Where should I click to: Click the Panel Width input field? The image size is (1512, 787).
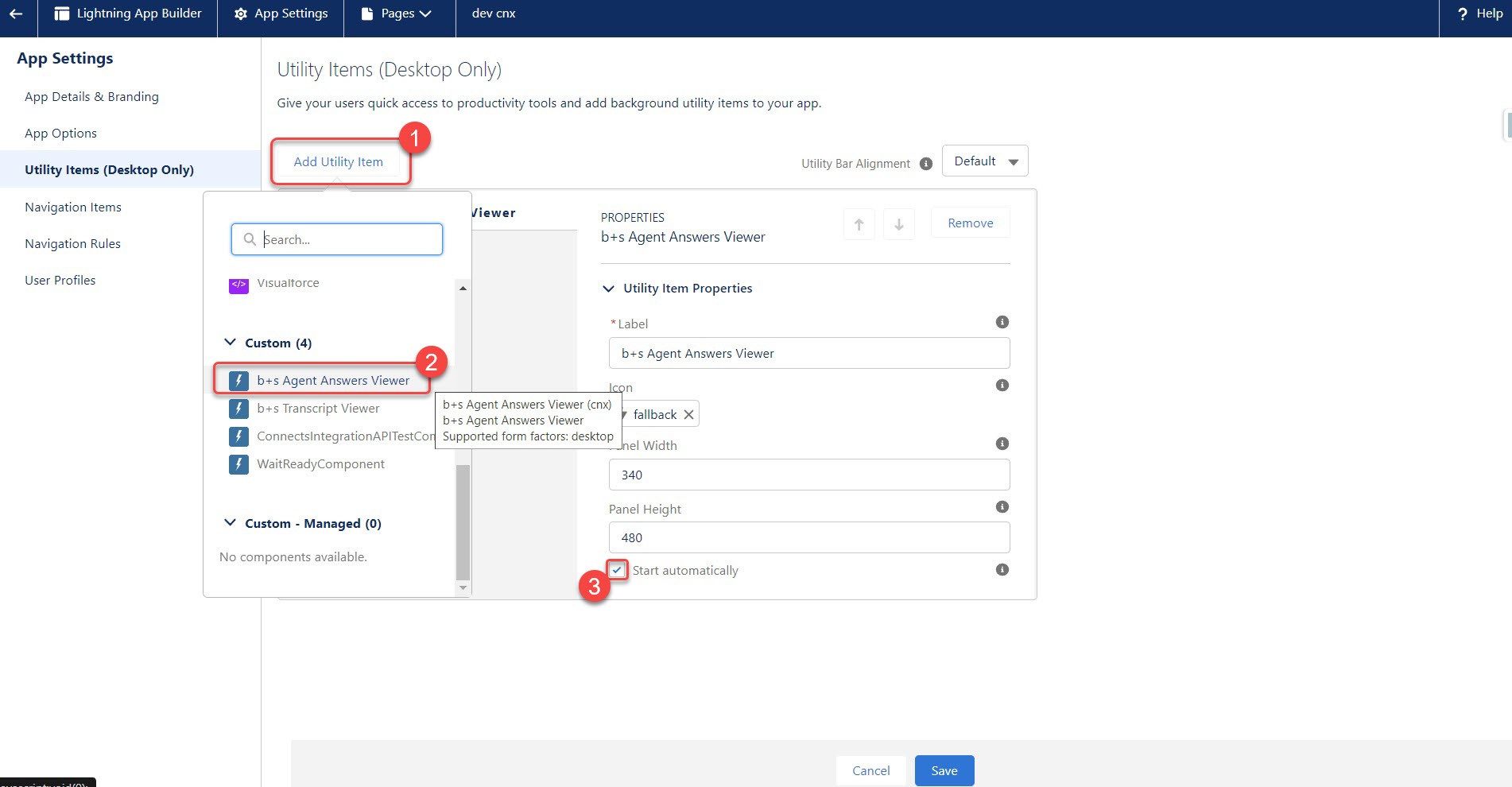click(809, 475)
